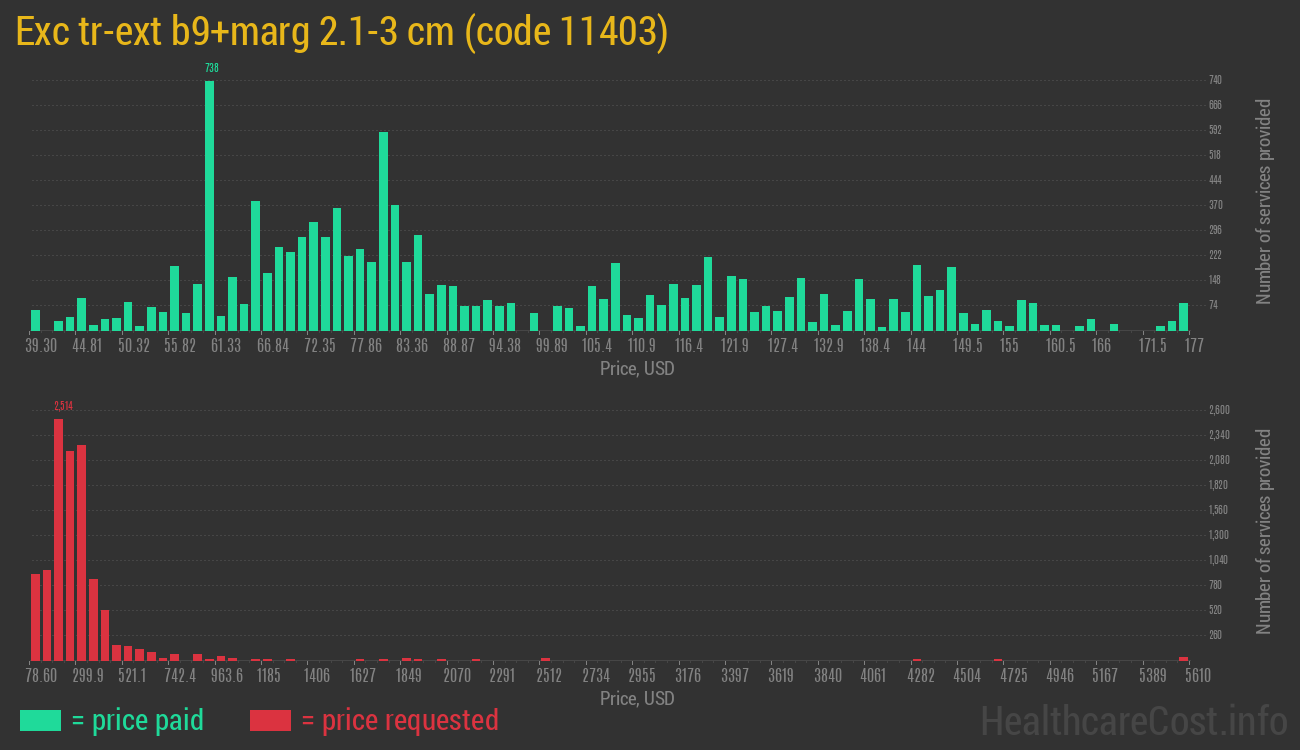Screen dimensions: 1300x750
Task: Click the 'Price, USD' label under green chart
Action: click(x=637, y=369)
